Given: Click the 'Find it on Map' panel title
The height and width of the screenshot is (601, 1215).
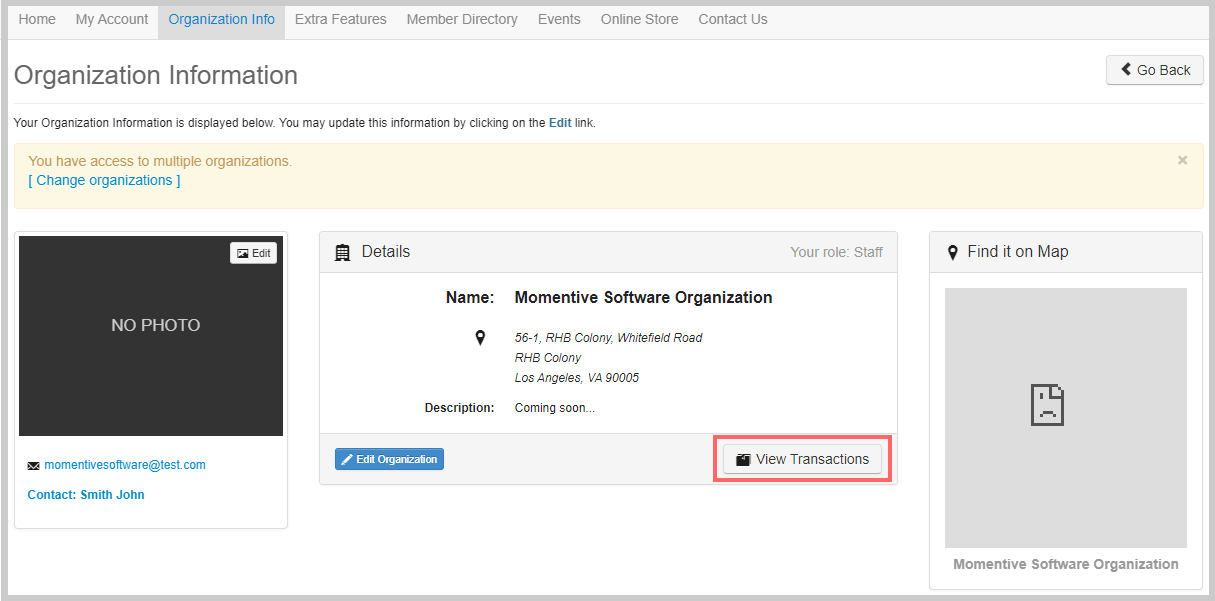Looking at the screenshot, I should pos(1018,252).
